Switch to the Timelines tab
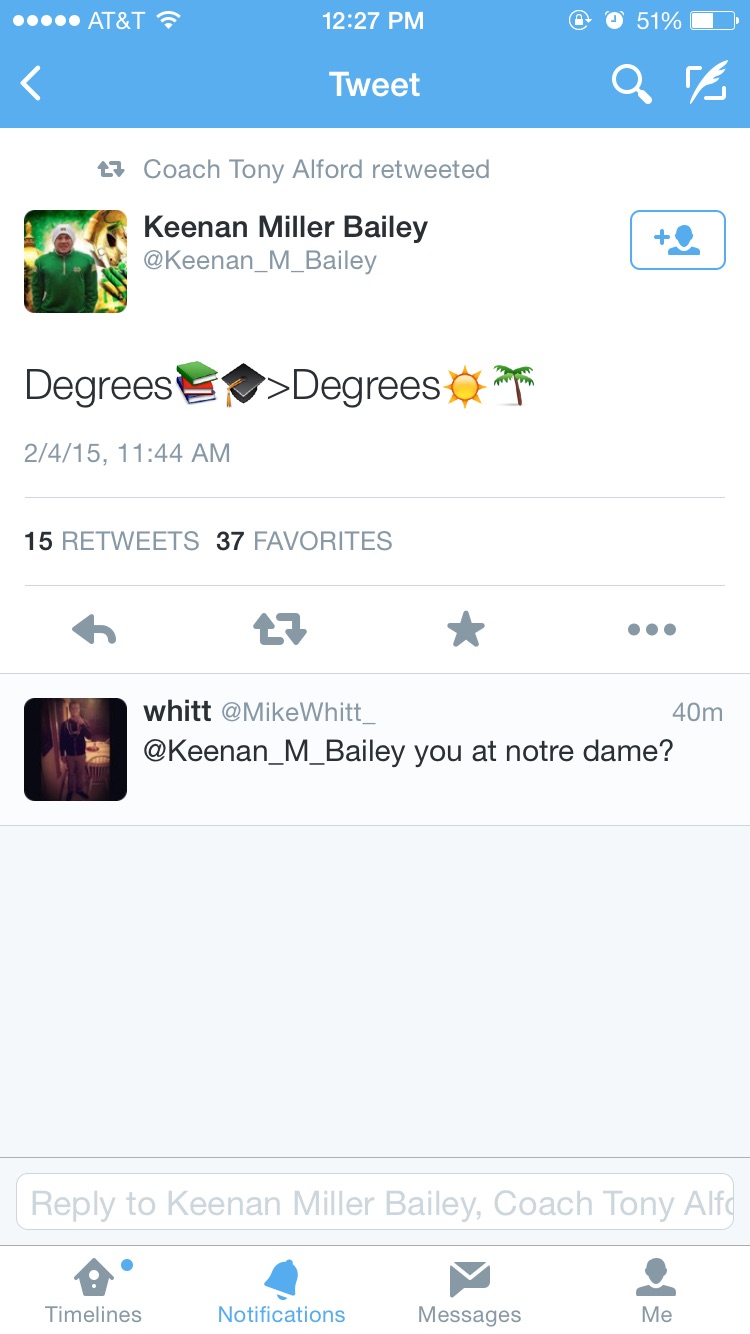Image resolution: width=750 pixels, height=1334 pixels. click(x=93, y=1290)
